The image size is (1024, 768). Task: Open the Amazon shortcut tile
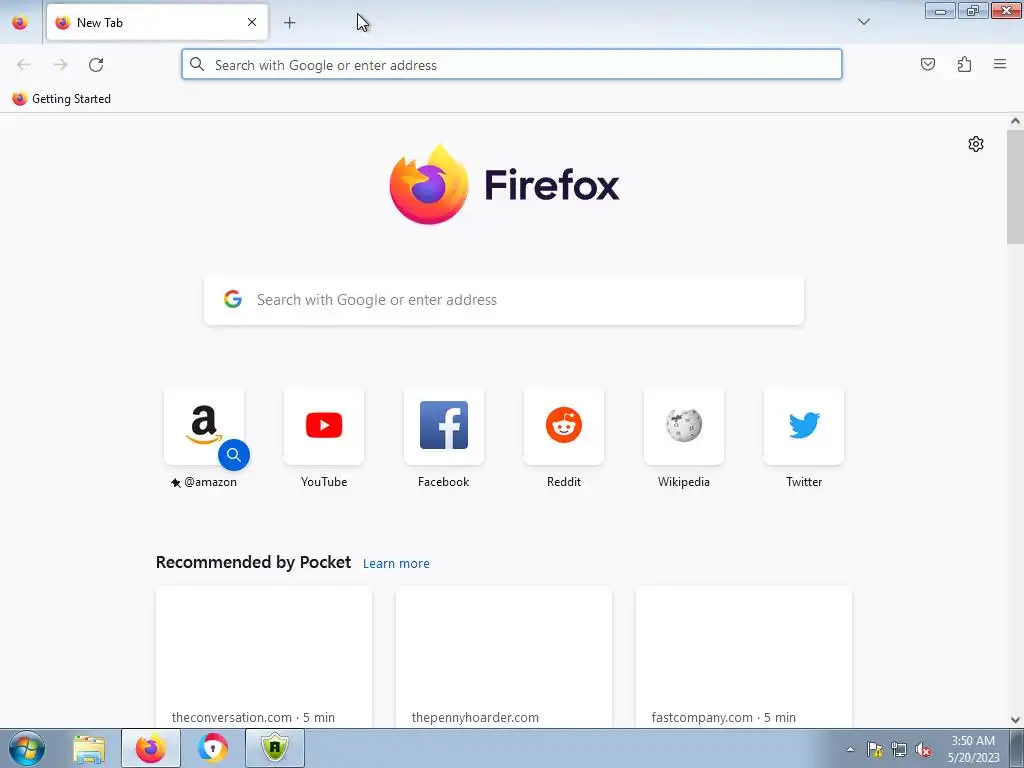pyautogui.click(x=204, y=426)
